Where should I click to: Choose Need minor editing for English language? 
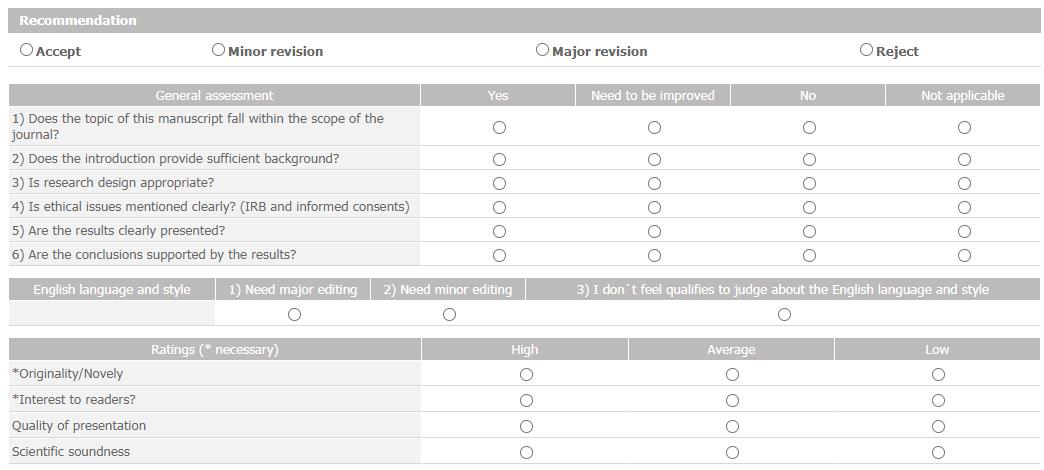coord(449,314)
